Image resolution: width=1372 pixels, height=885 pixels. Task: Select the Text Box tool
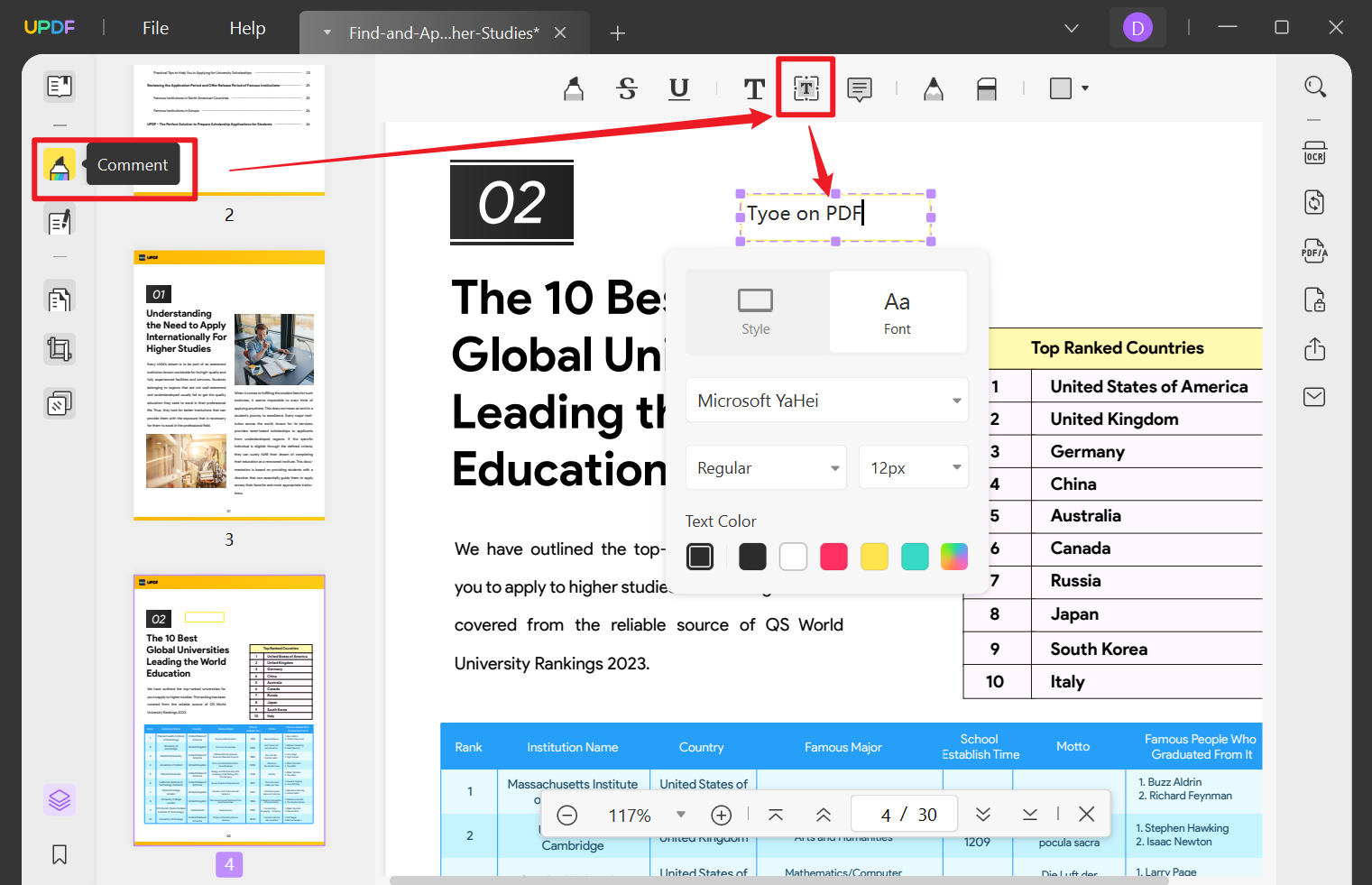pyautogui.click(x=806, y=88)
